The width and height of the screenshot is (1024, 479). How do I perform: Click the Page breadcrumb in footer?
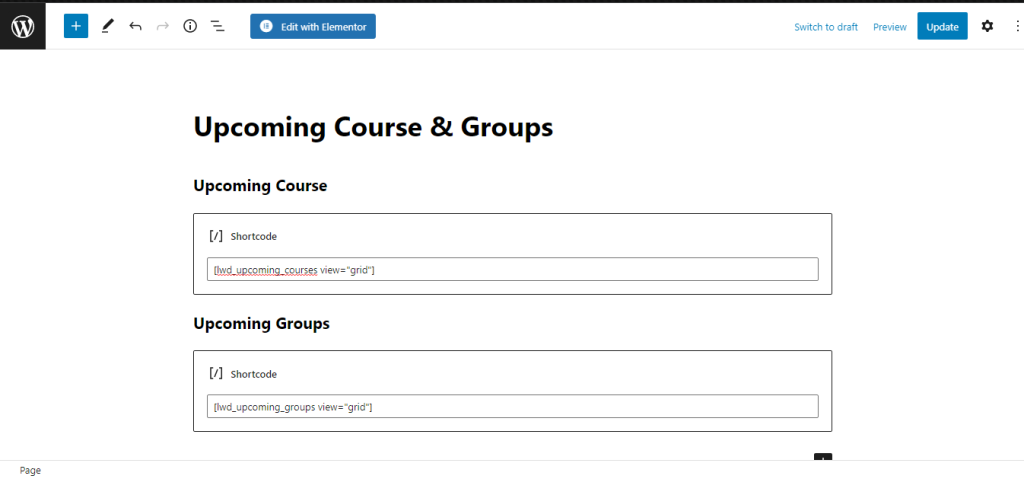(30, 471)
